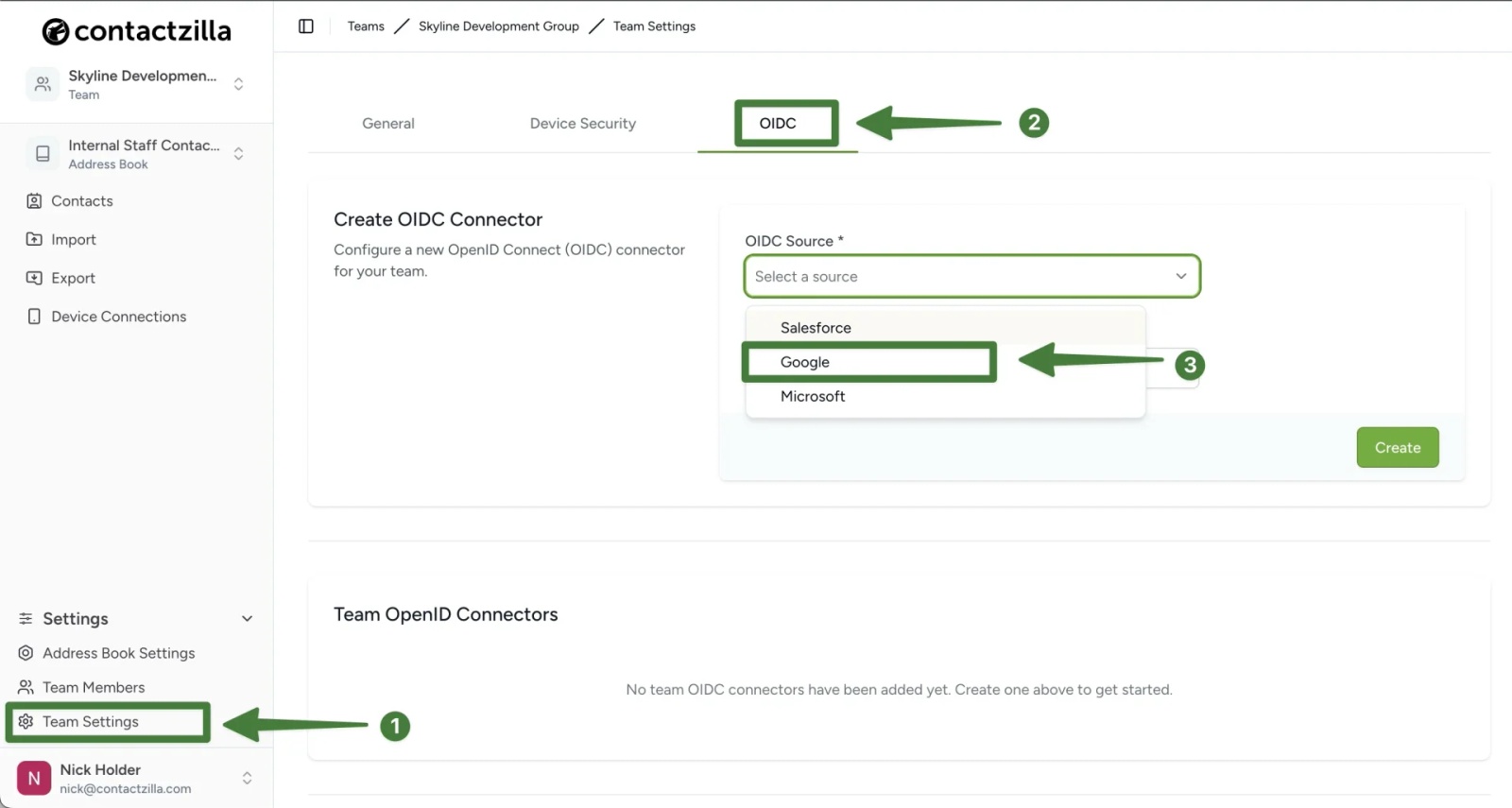This screenshot has width=1512, height=808.
Task: Toggle the sidebar panel icon
Action: point(306,26)
